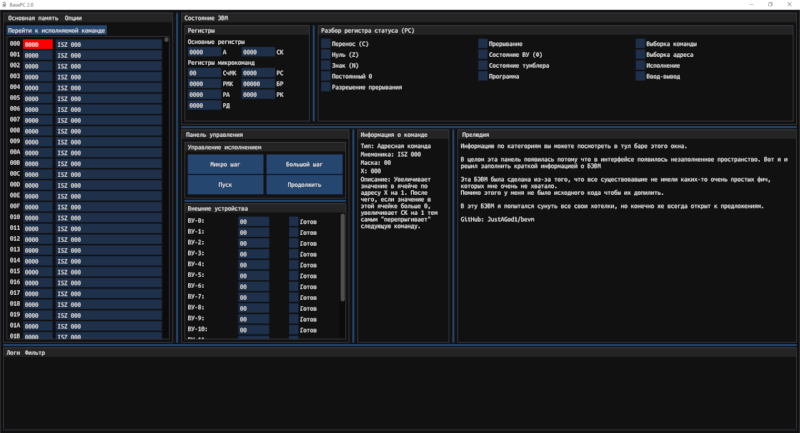Click the ВУ-0 data field
The image size is (800, 433).
point(254,221)
